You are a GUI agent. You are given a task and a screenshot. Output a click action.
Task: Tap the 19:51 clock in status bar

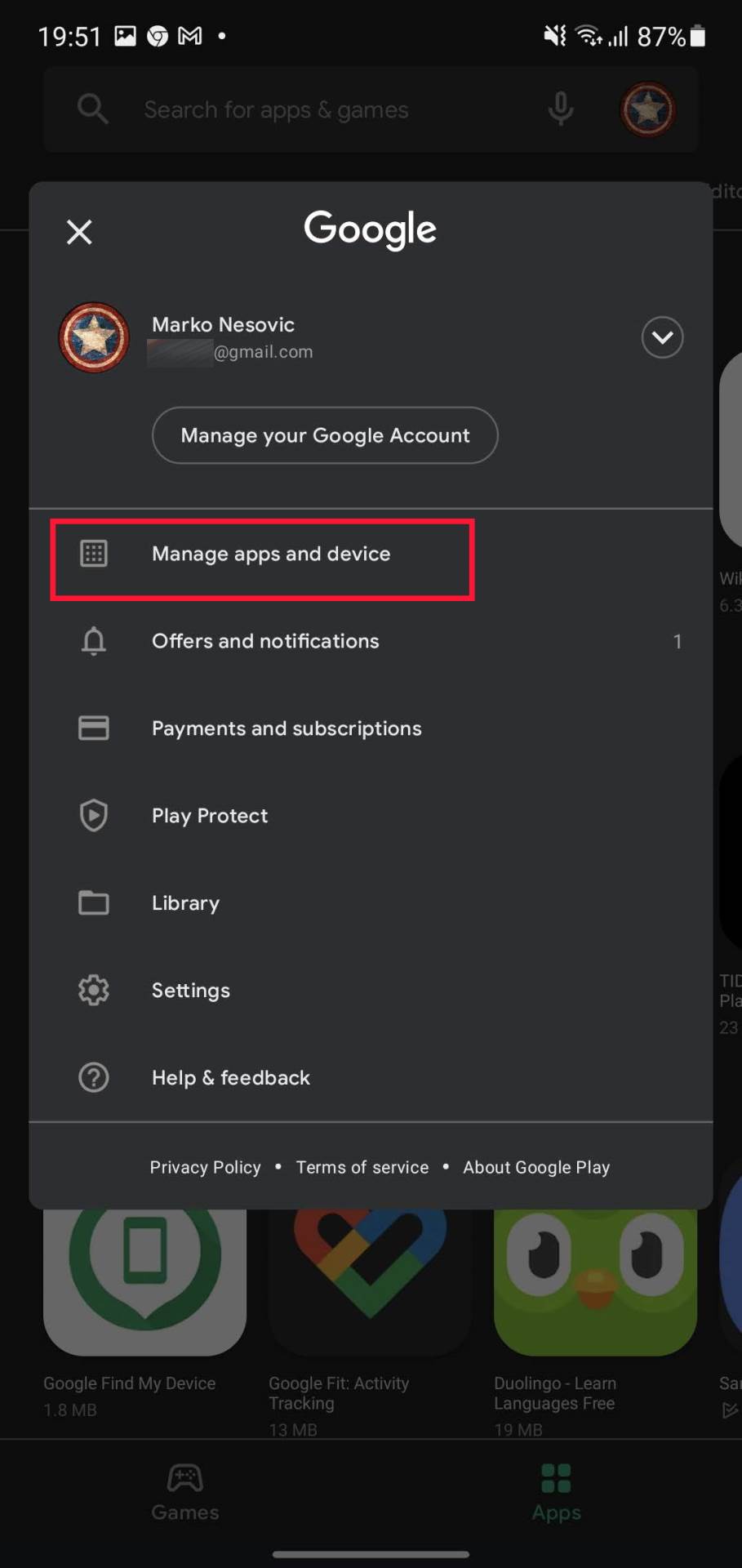69,37
